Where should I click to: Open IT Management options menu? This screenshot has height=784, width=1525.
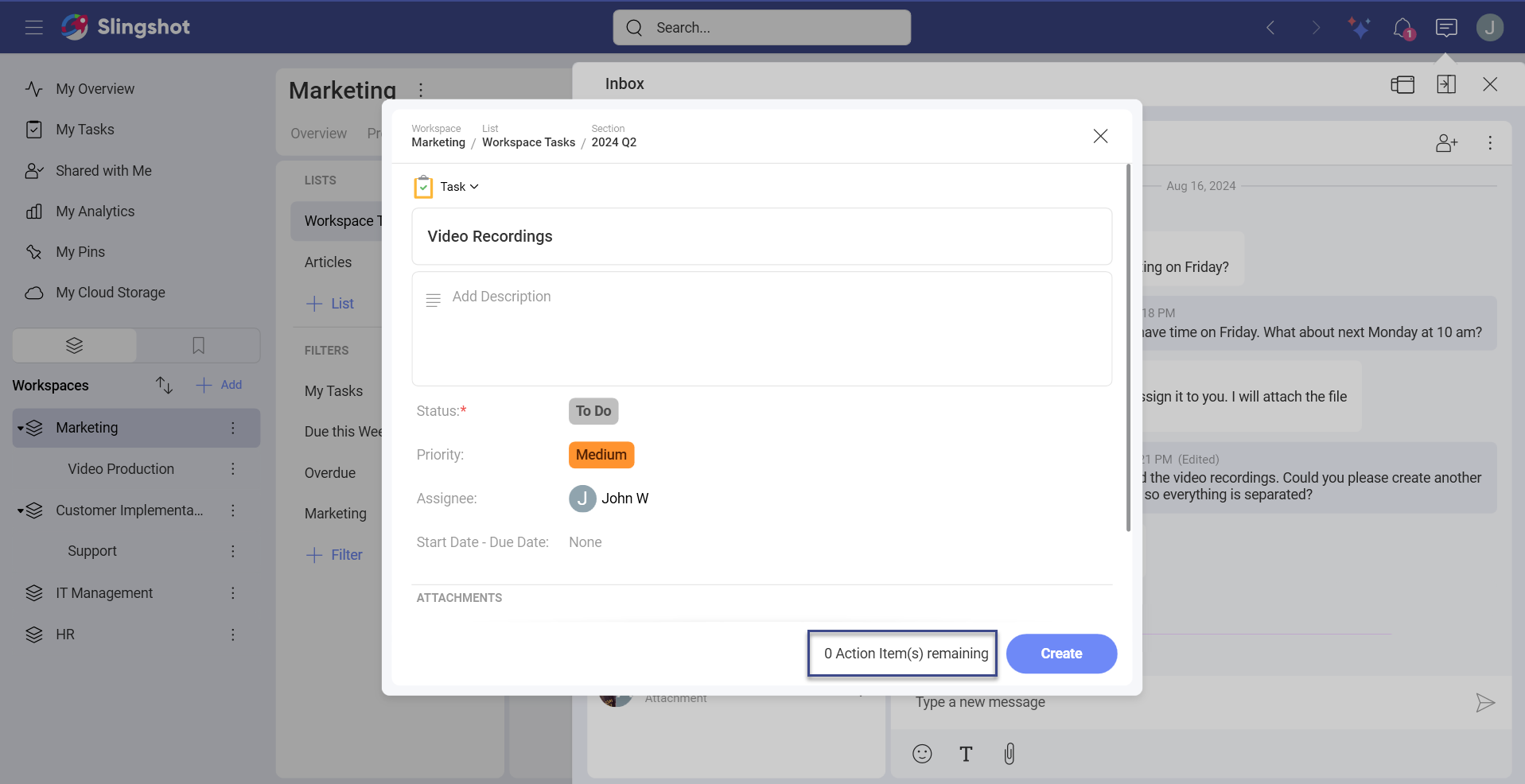pos(233,593)
